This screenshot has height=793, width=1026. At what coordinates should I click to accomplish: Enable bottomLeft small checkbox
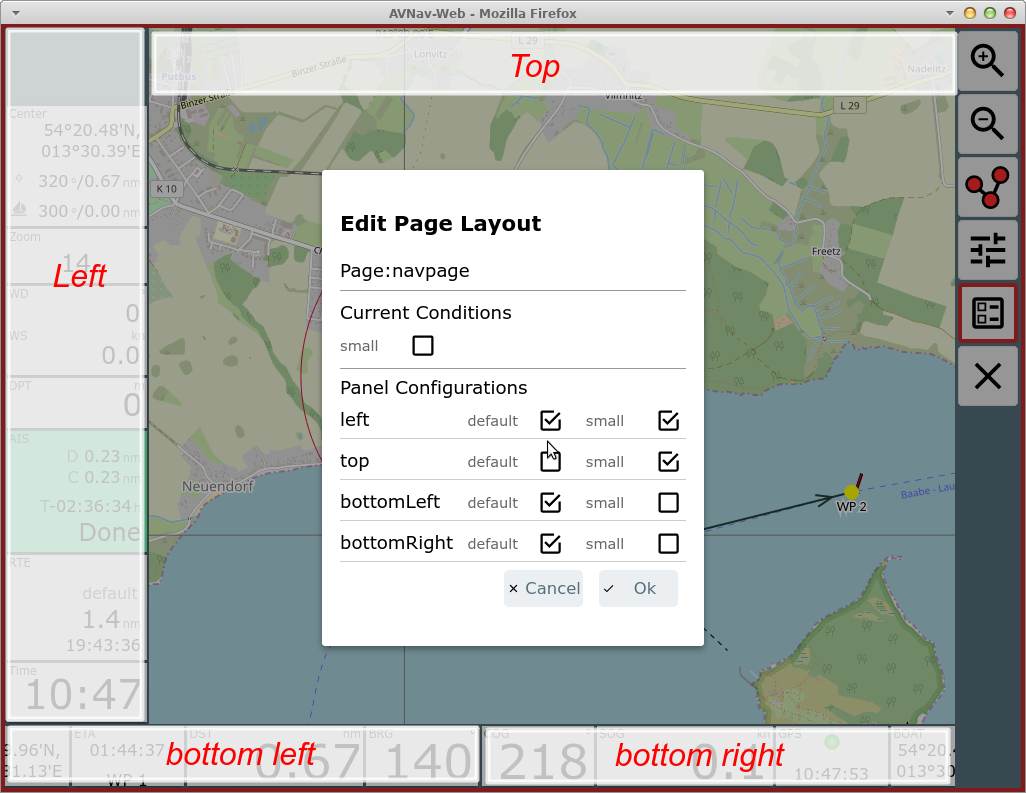pyautogui.click(x=668, y=502)
